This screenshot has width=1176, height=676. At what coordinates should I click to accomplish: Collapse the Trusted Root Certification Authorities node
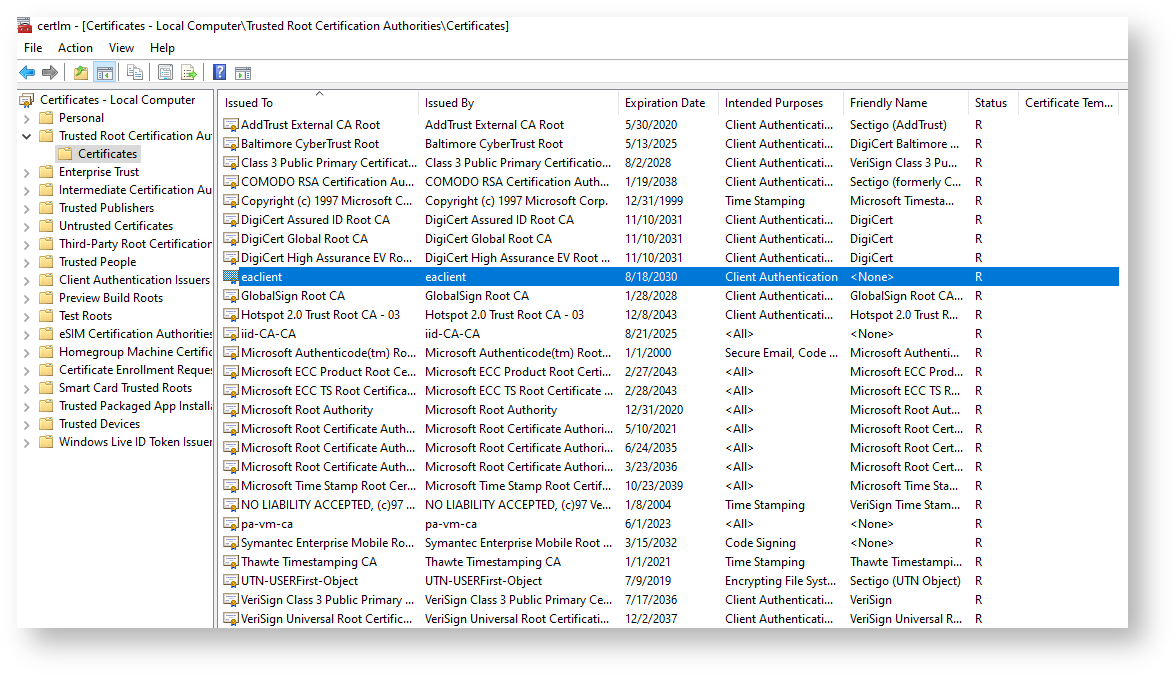point(27,136)
